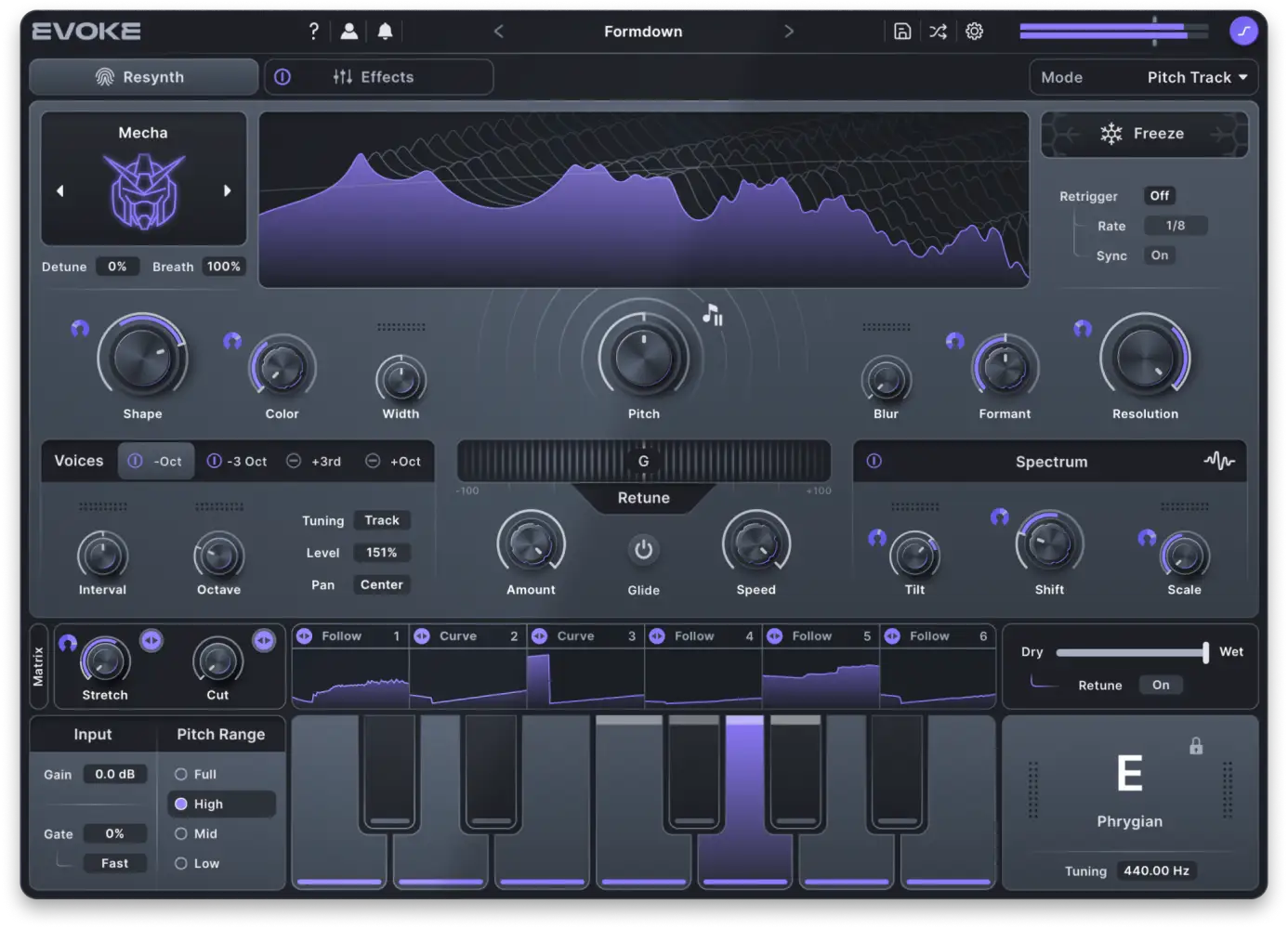Viewport: 1288px width, 929px height.
Task: Advance to the next preset with the right arrow
Action: (x=789, y=31)
